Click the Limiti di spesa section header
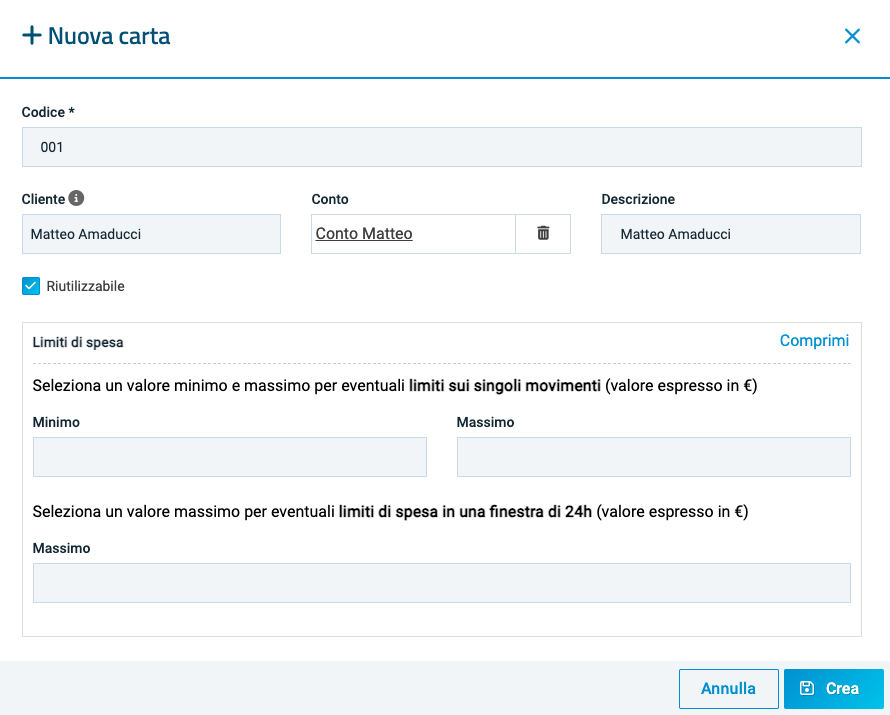 coord(78,342)
